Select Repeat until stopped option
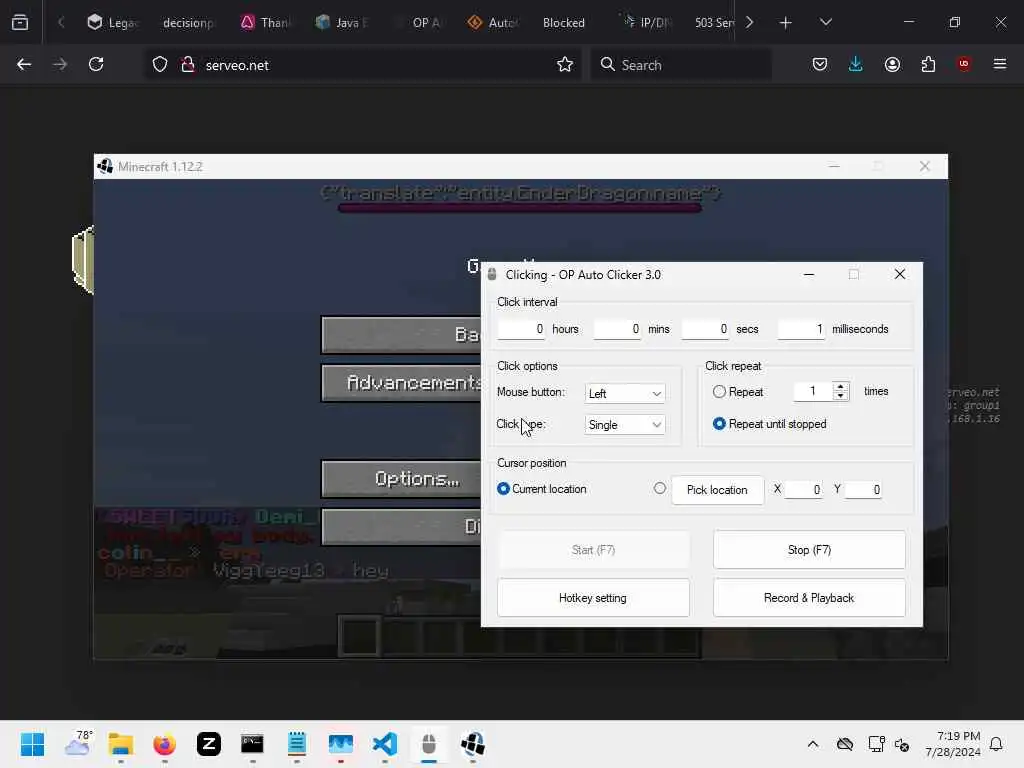 (x=719, y=424)
